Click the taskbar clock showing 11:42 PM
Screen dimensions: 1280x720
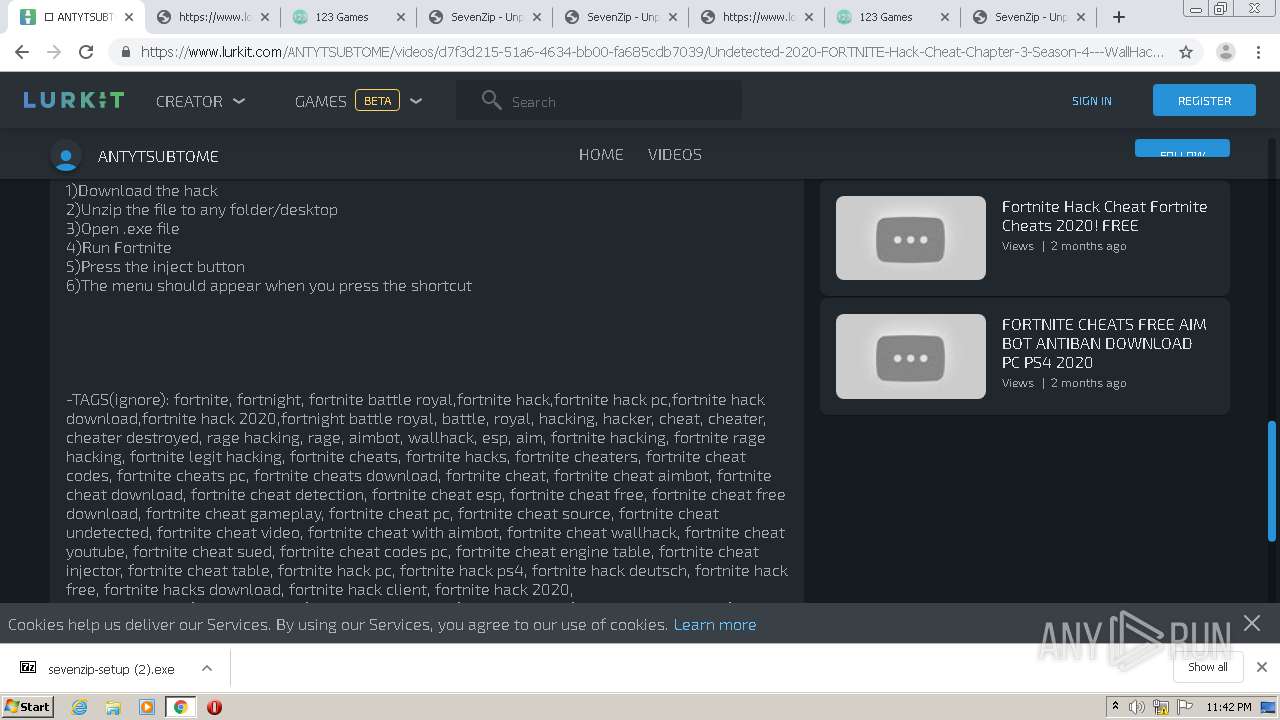(1229, 707)
